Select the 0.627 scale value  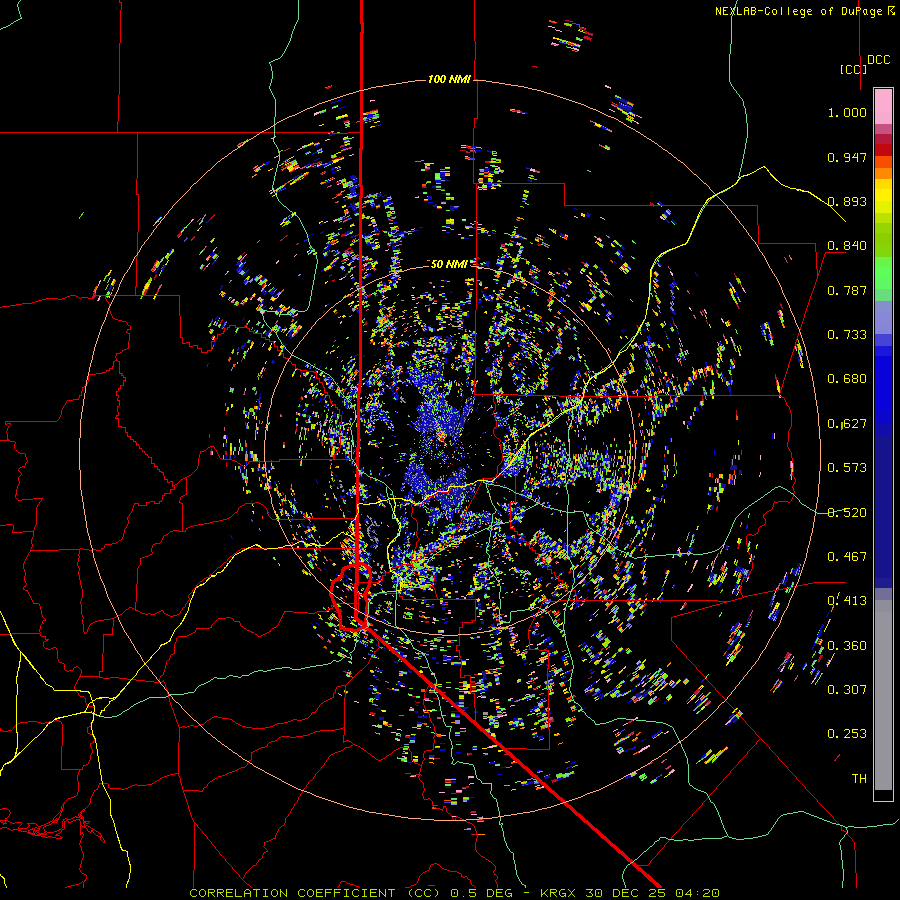tap(847, 424)
